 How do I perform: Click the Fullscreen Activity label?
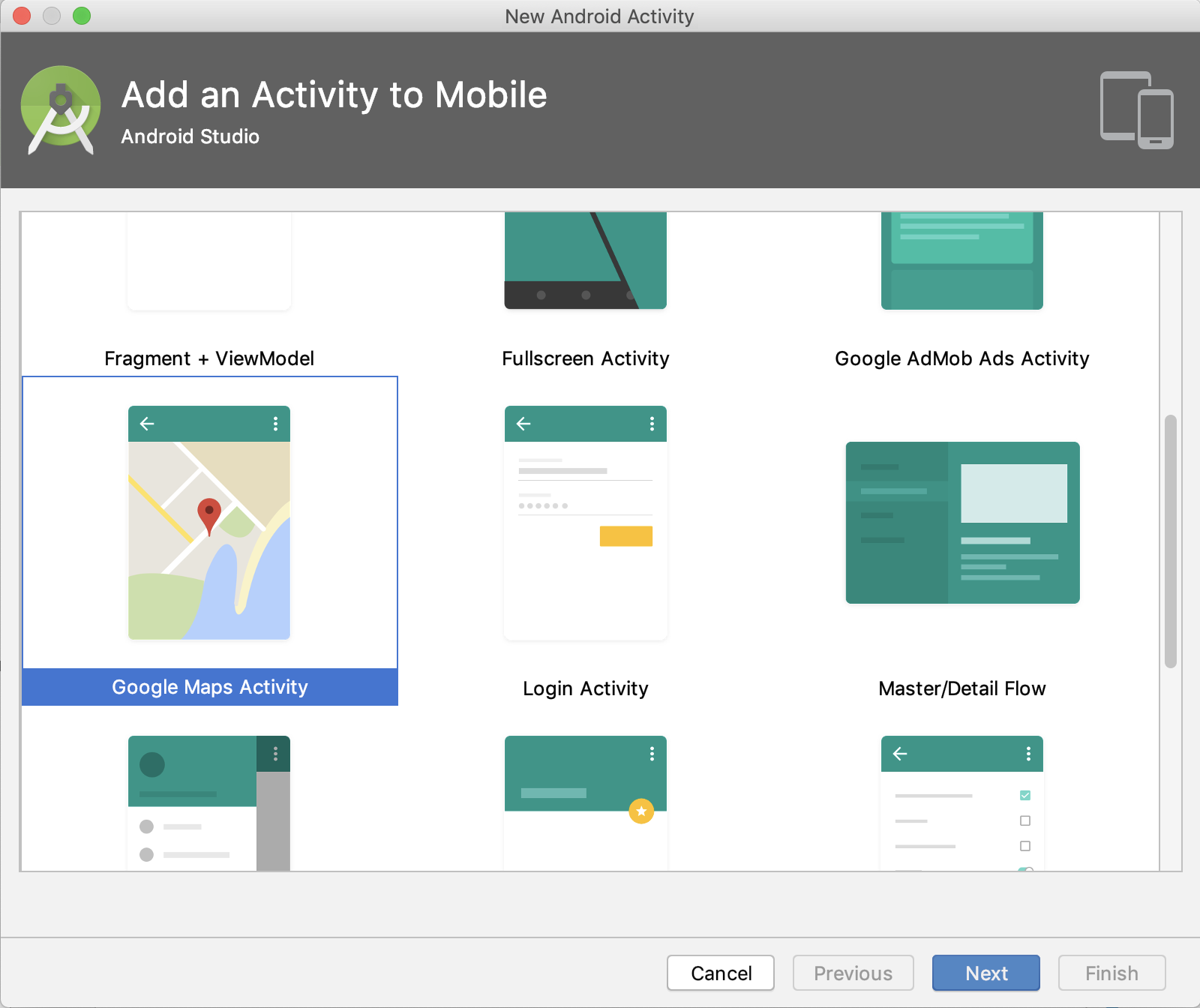click(586, 358)
